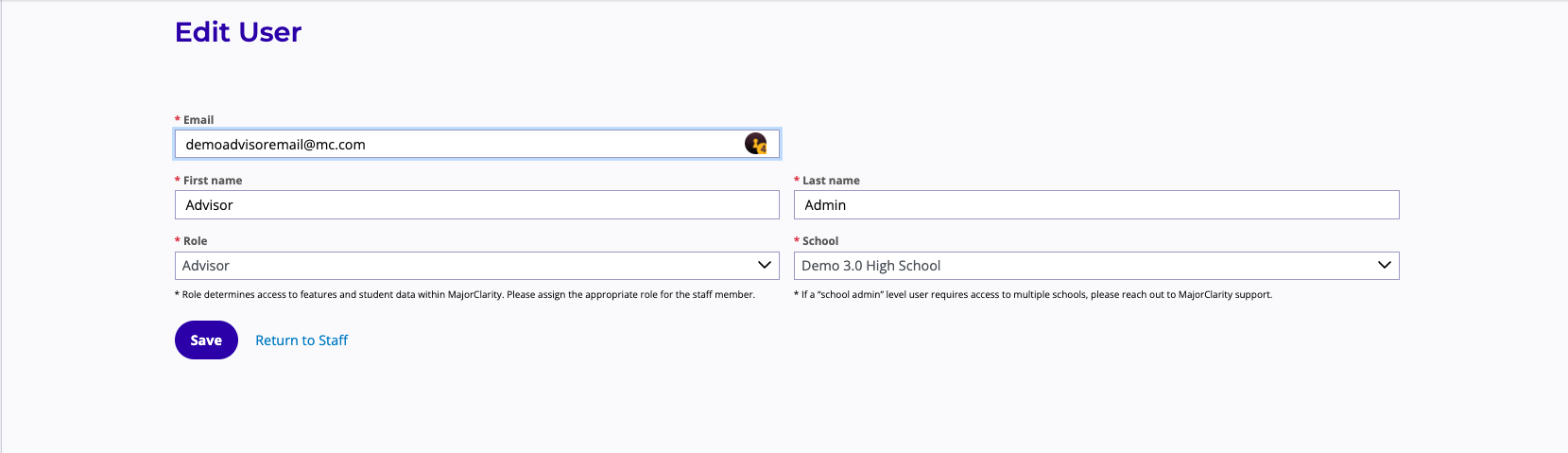The width and height of the screenshot is (1568, 453).
Task: Click into the First name text field
Action: pos(476,205)
